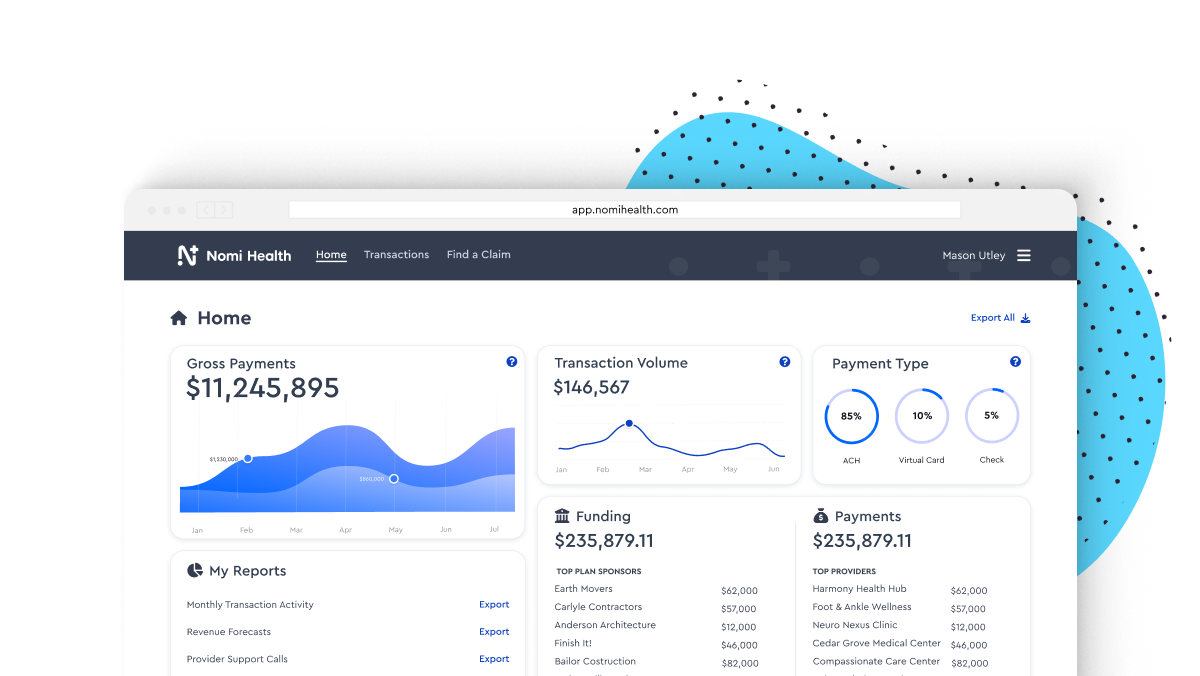Select the Feb data point in Gross Payments

pos(248,458)
